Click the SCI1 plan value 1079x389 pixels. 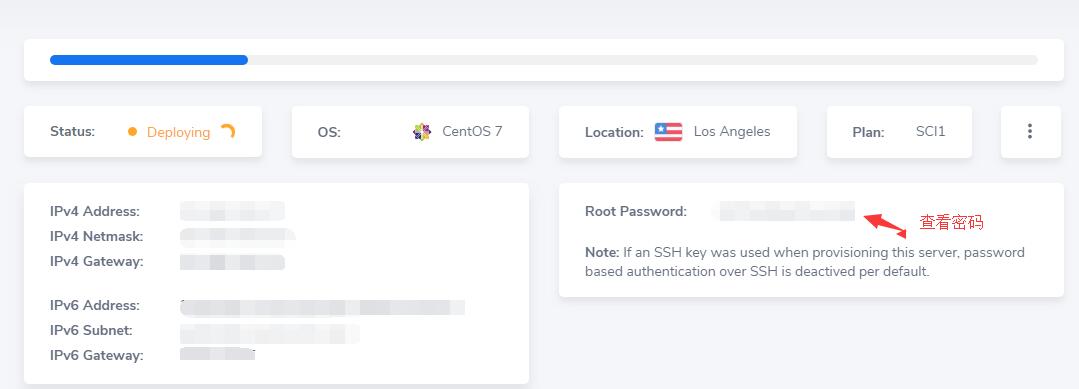930,131
